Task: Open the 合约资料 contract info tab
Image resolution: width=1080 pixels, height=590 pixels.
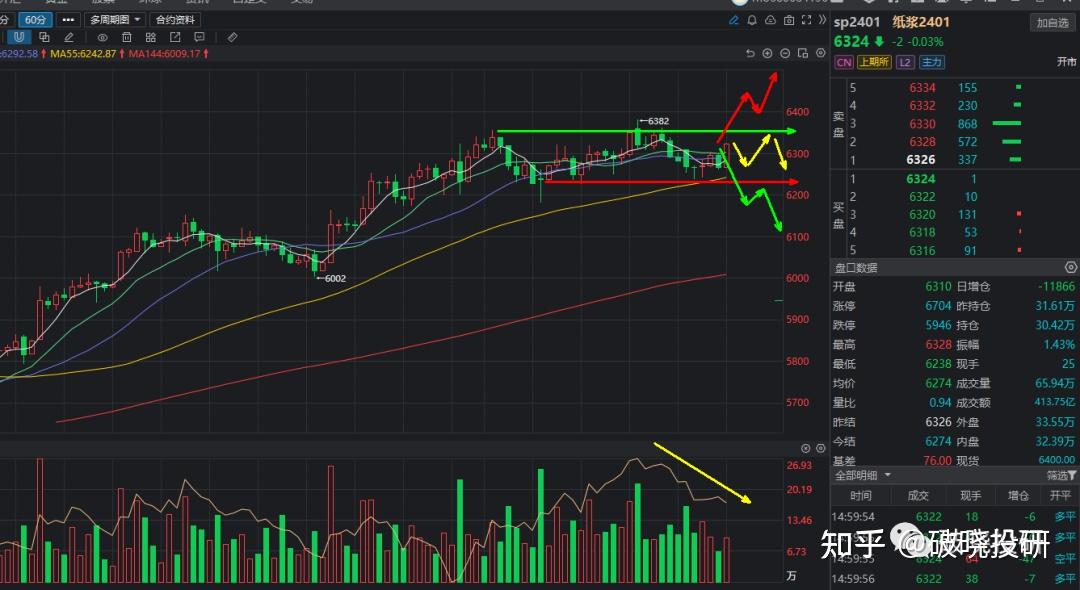Action: pyautogui.click(x=175, y=20)
